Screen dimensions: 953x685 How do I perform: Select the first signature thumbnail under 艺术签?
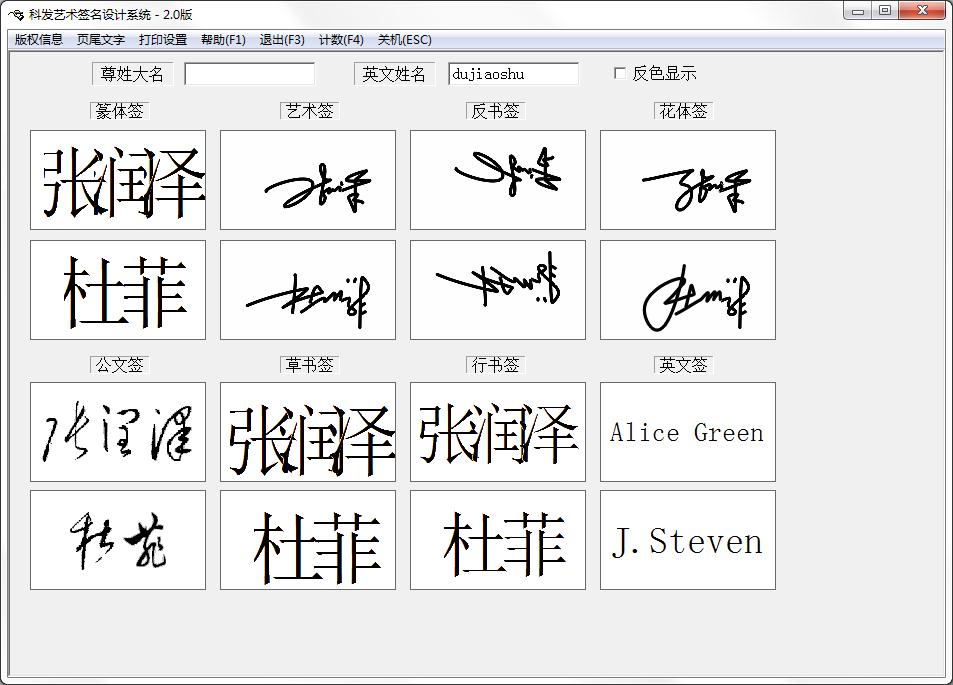[308, 180]
